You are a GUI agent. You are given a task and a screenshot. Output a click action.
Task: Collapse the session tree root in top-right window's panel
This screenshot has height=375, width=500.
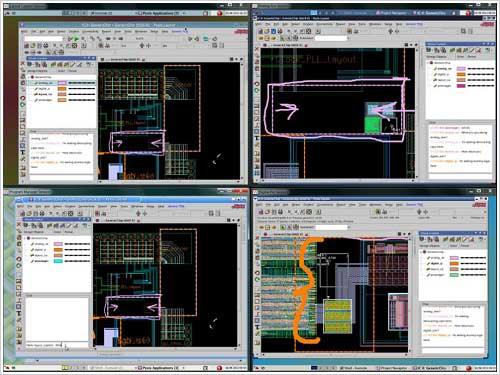click(428, 63)
